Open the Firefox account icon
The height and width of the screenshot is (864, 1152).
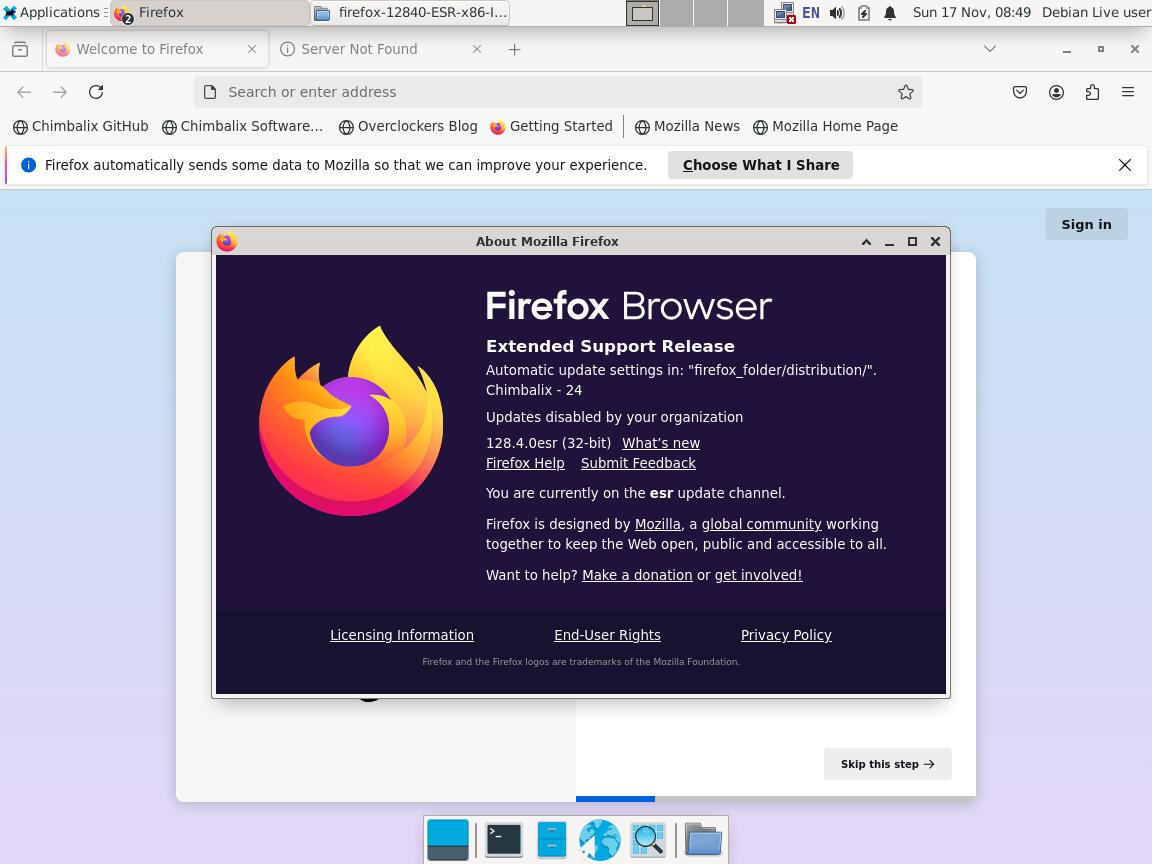[x=1056, y=92]
